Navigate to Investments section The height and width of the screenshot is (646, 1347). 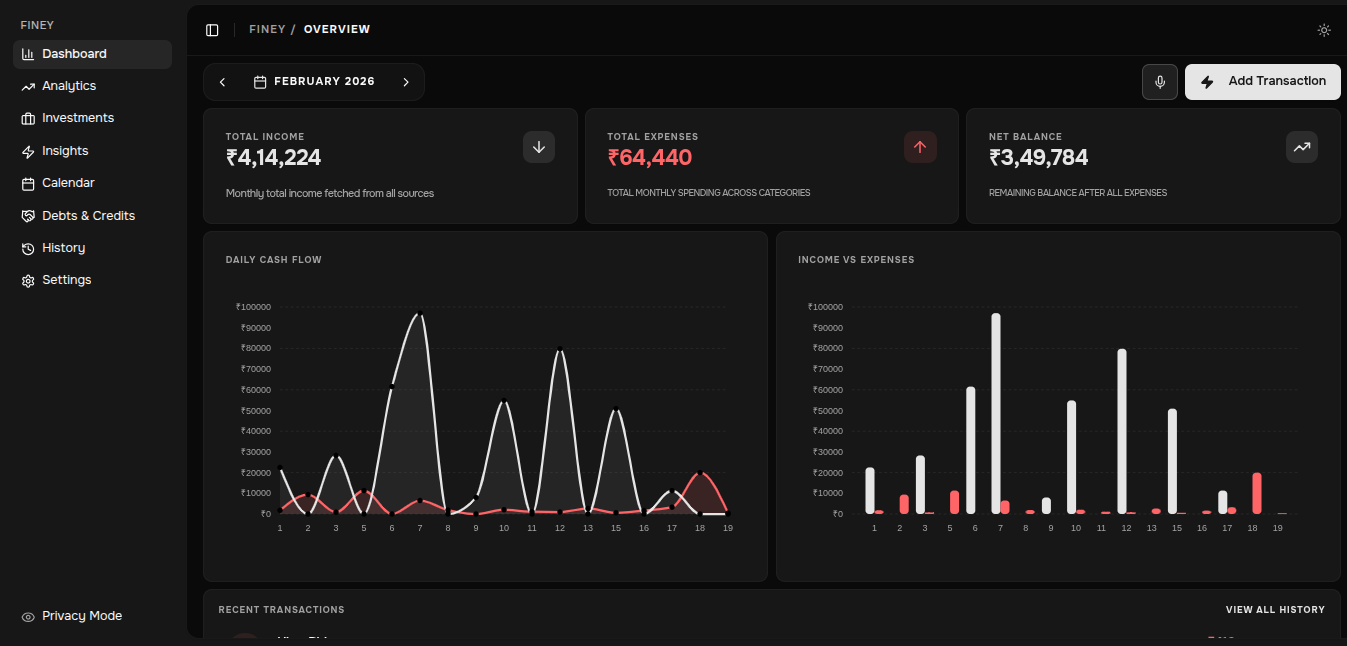78,118
